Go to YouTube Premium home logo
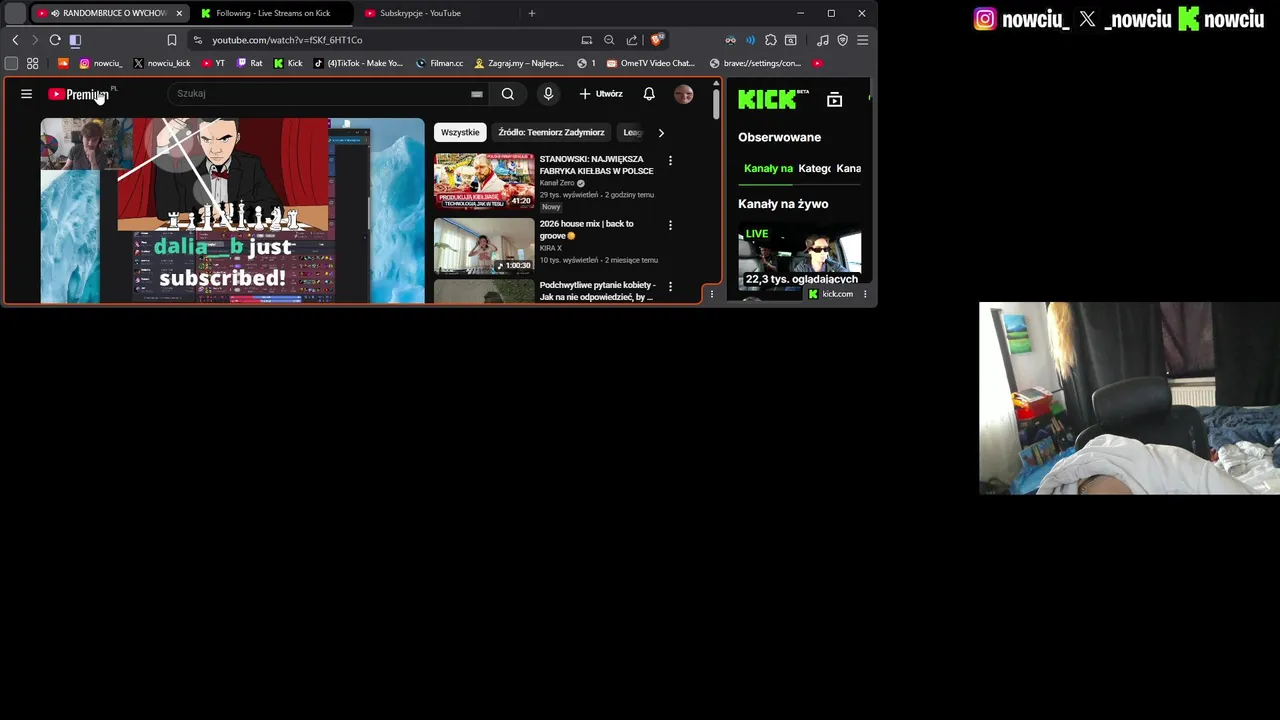 point(78,94)
